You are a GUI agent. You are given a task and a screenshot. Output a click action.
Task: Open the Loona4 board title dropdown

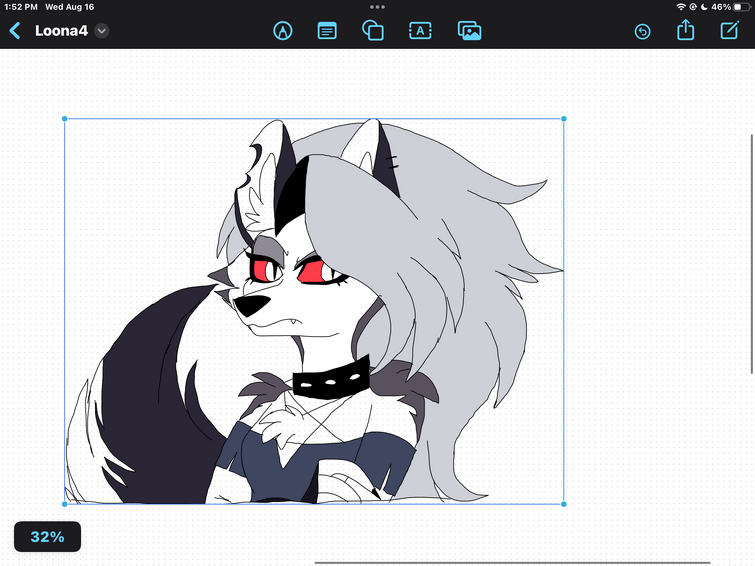click(102, 31)
